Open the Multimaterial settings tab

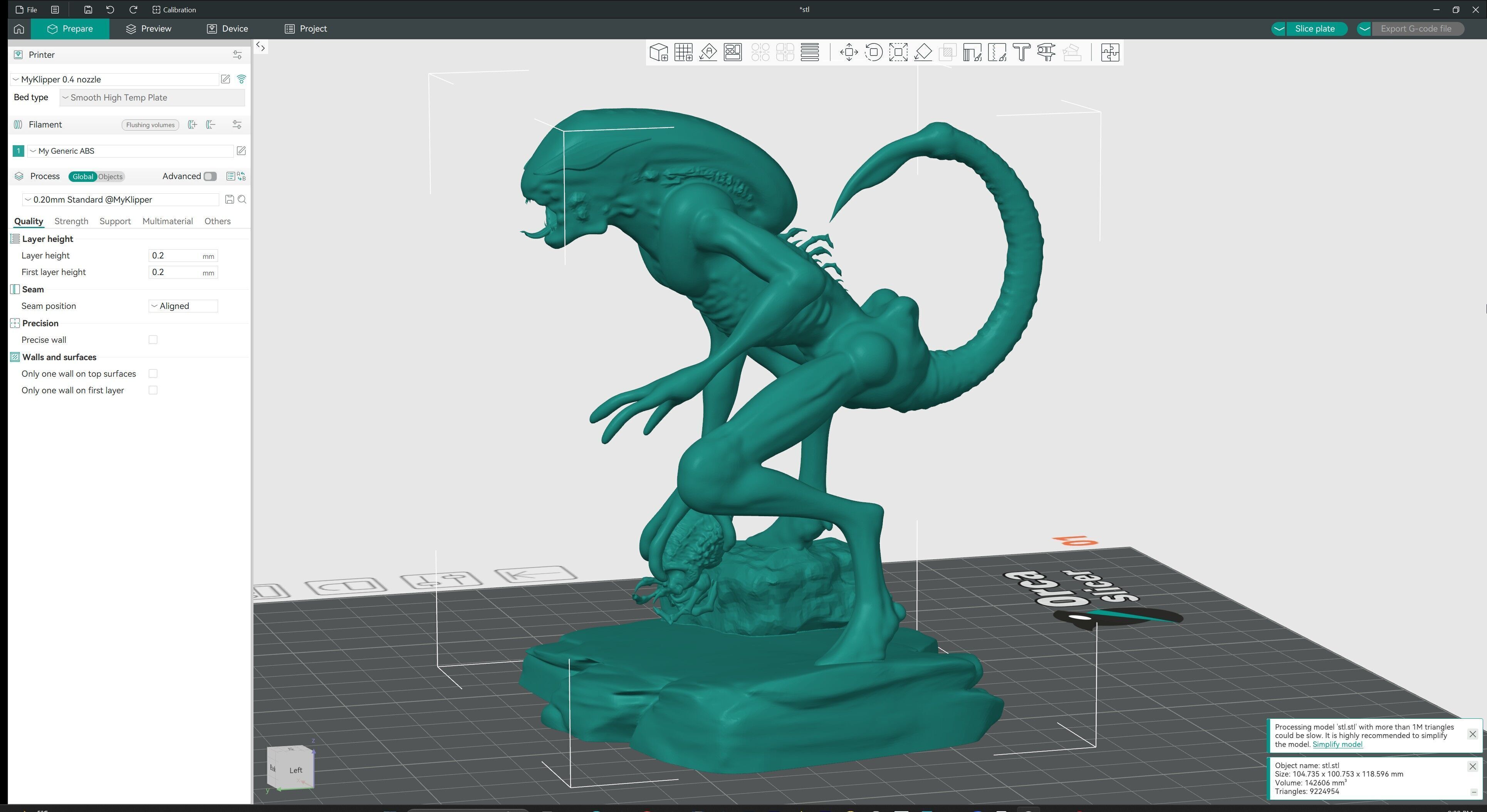(x=168, y=221)
